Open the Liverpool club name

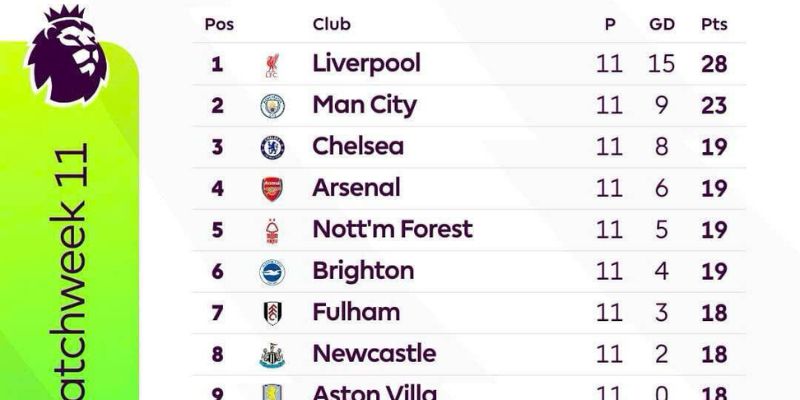pos(366,64)
